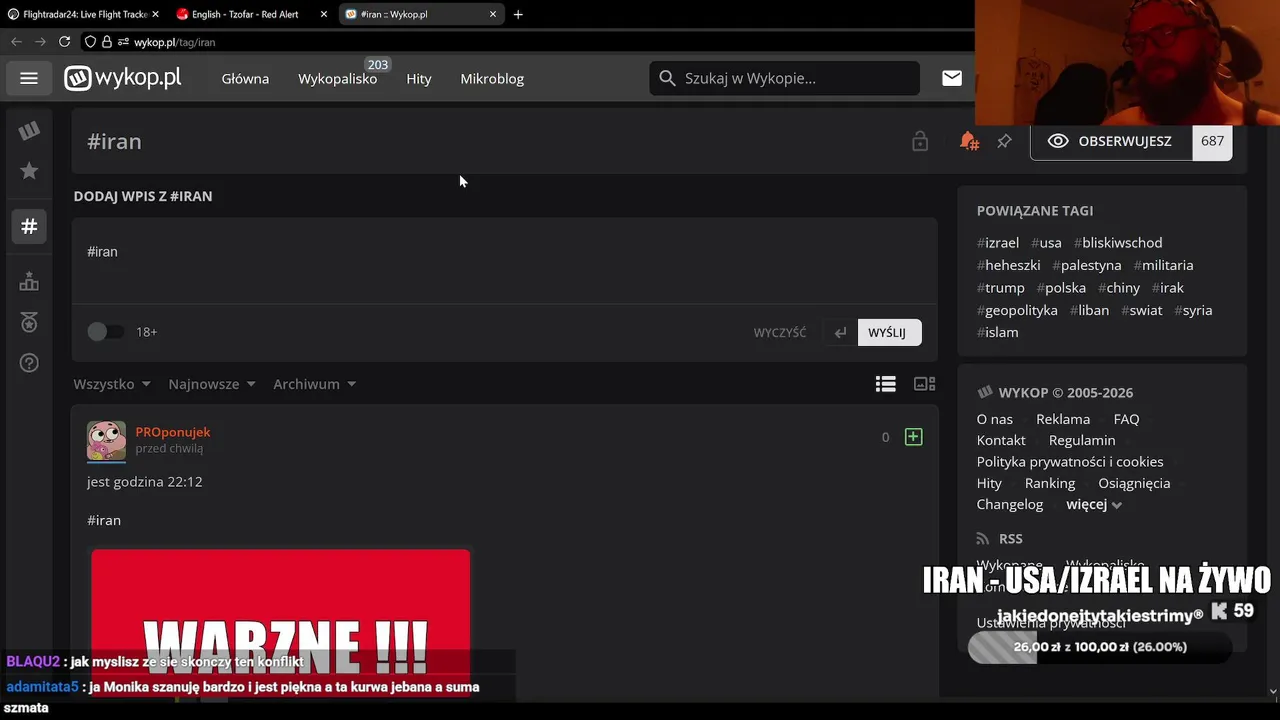This screenshot has height=720, width=1280.
Task: Go back in browser history
Action: (x=16, y=42)
